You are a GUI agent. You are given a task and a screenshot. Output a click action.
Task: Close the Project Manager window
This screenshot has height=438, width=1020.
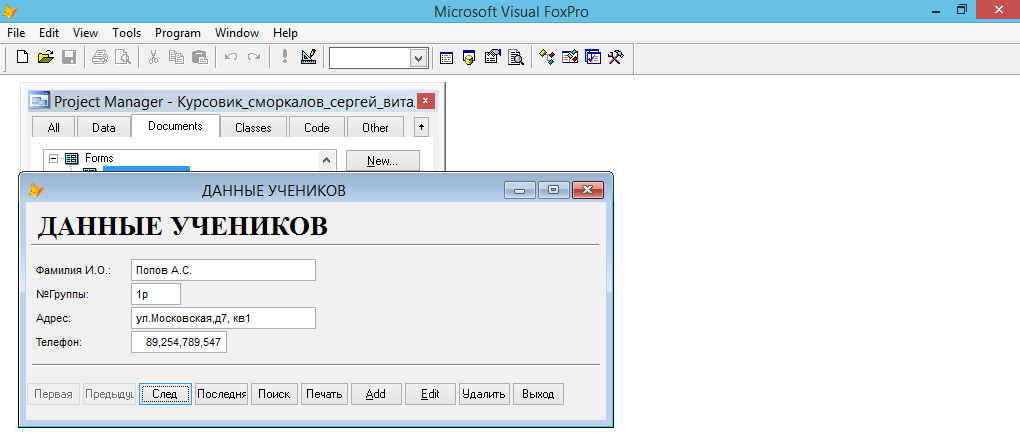pos(425,101)
